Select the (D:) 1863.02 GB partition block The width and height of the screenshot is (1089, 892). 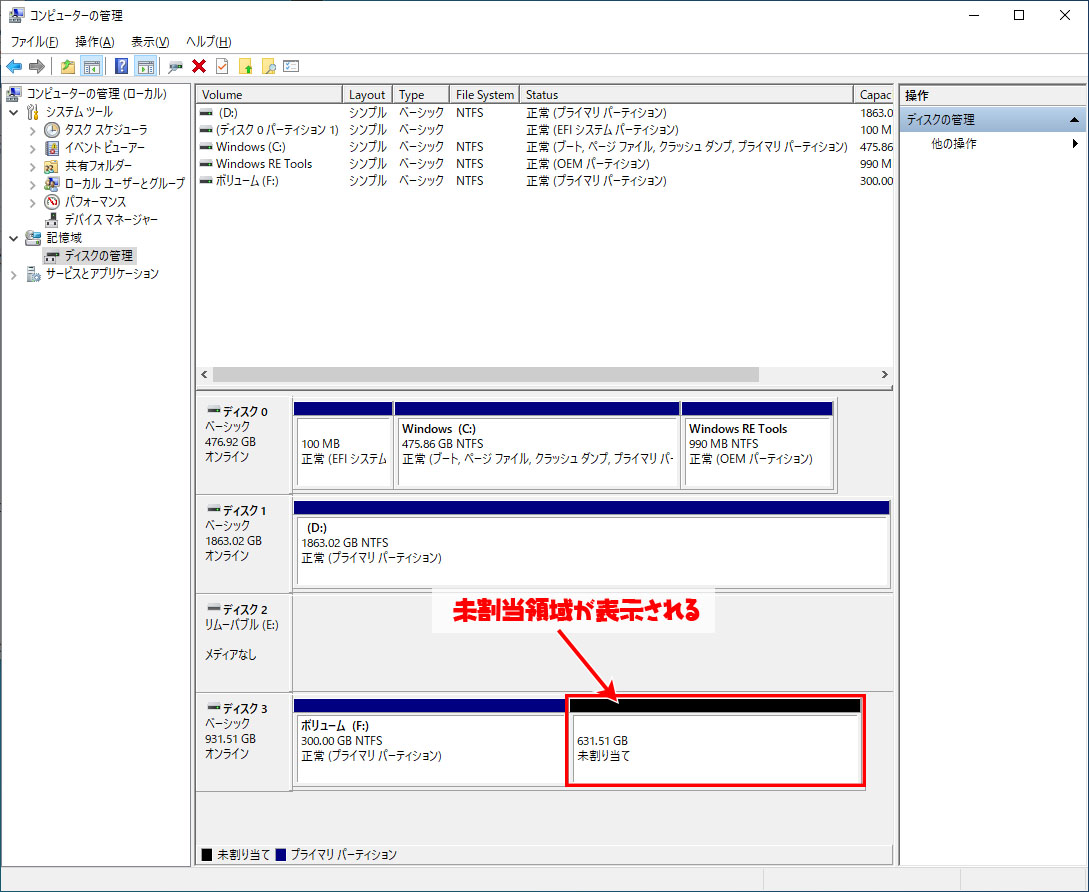pos(592,544)
